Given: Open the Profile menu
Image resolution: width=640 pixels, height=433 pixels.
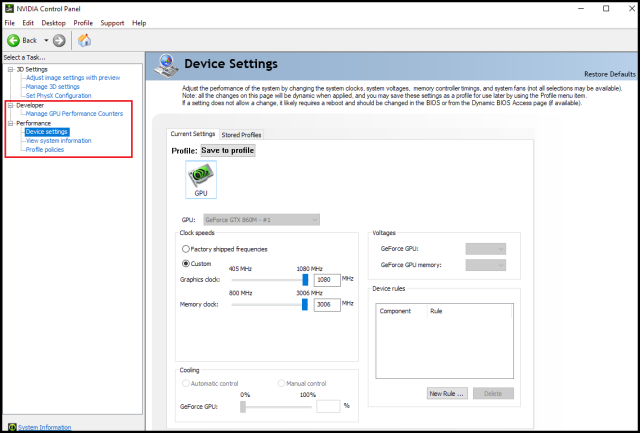Looking at the screenshot, I should point(83,23).
